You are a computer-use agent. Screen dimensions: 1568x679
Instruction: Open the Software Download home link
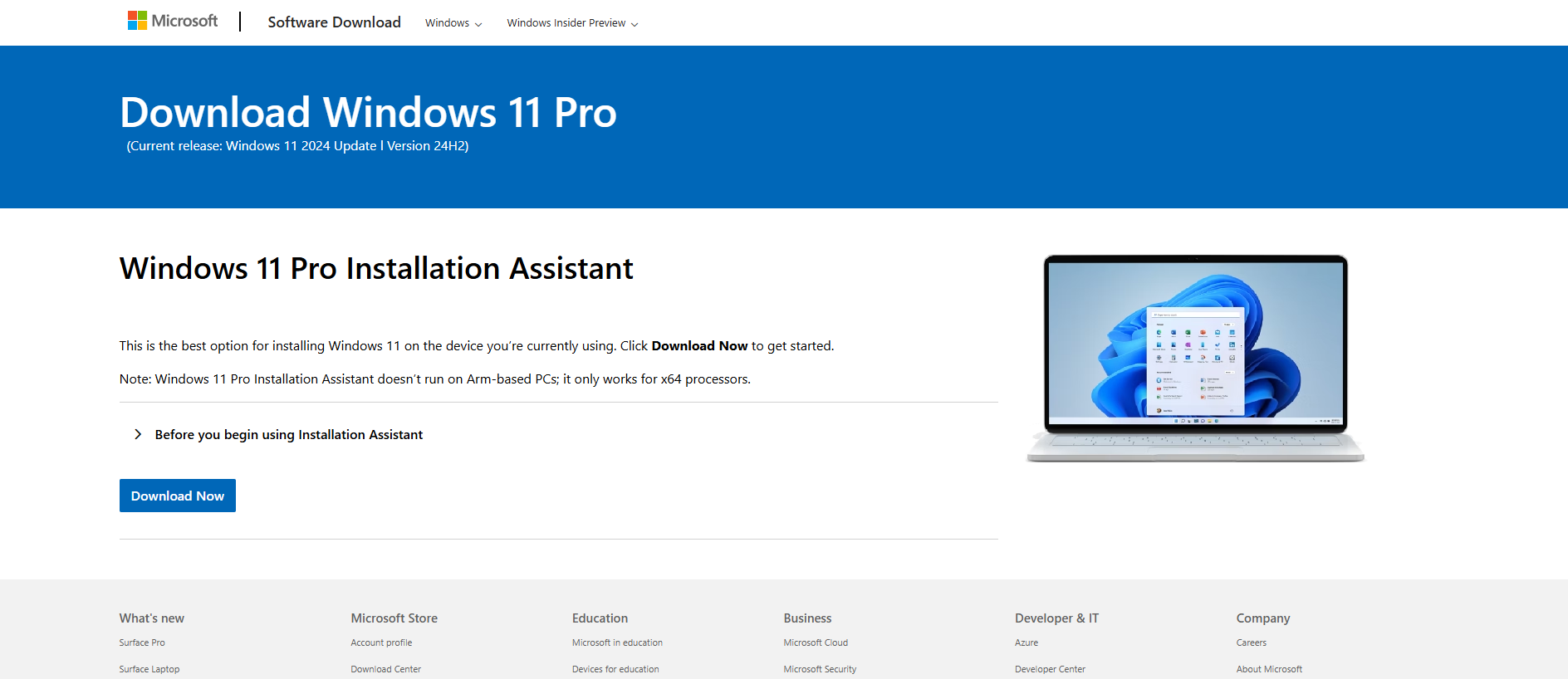[334, 22]
